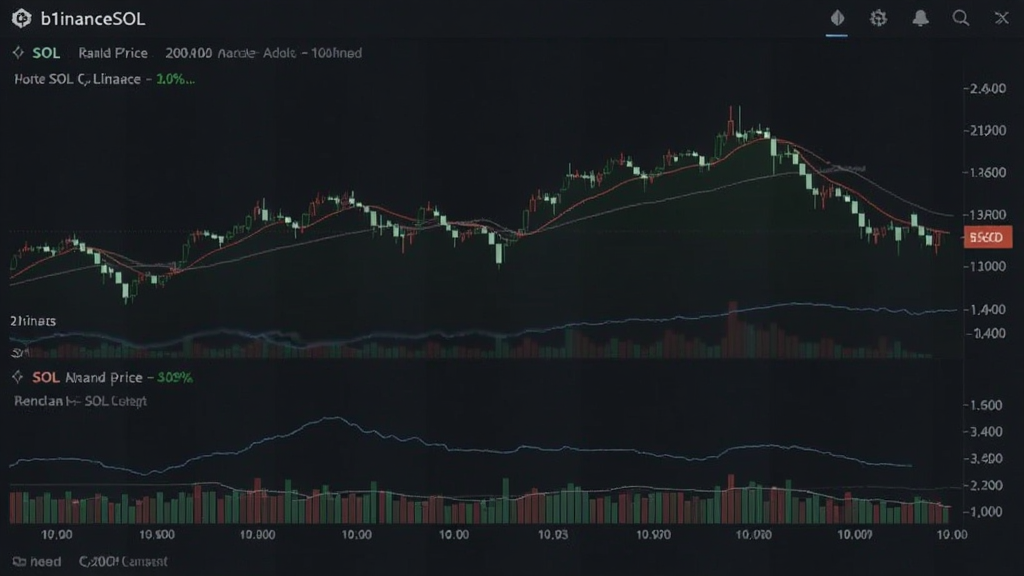Click the "10.93" time axis label

tap(552, 534)
